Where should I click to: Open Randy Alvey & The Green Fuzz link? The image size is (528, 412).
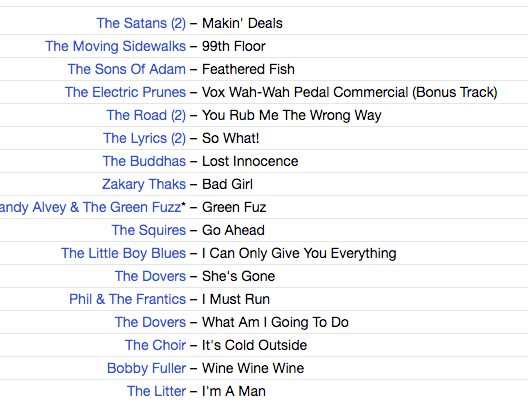(93, 207)
